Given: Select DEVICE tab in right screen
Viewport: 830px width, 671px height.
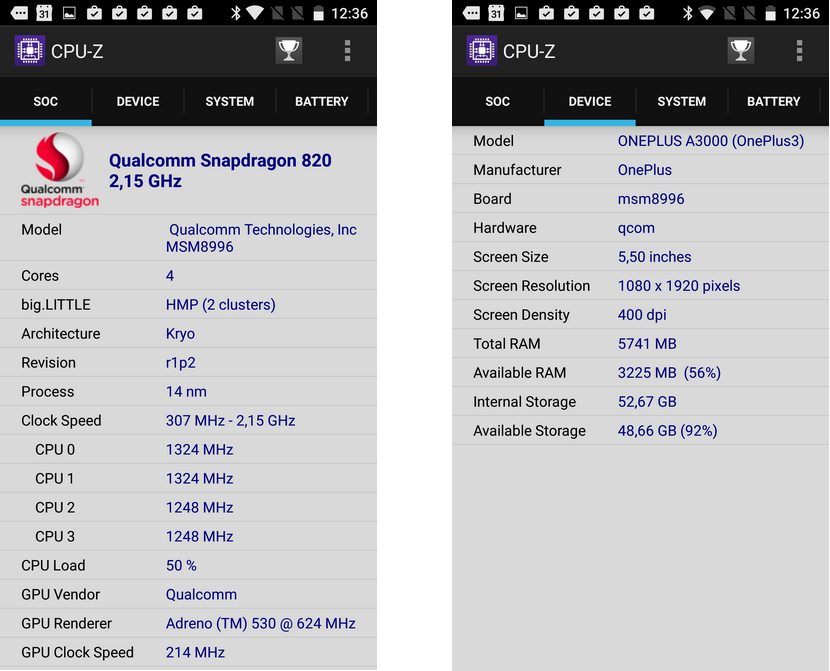Looking at the screenshot, I should [590, 101].
